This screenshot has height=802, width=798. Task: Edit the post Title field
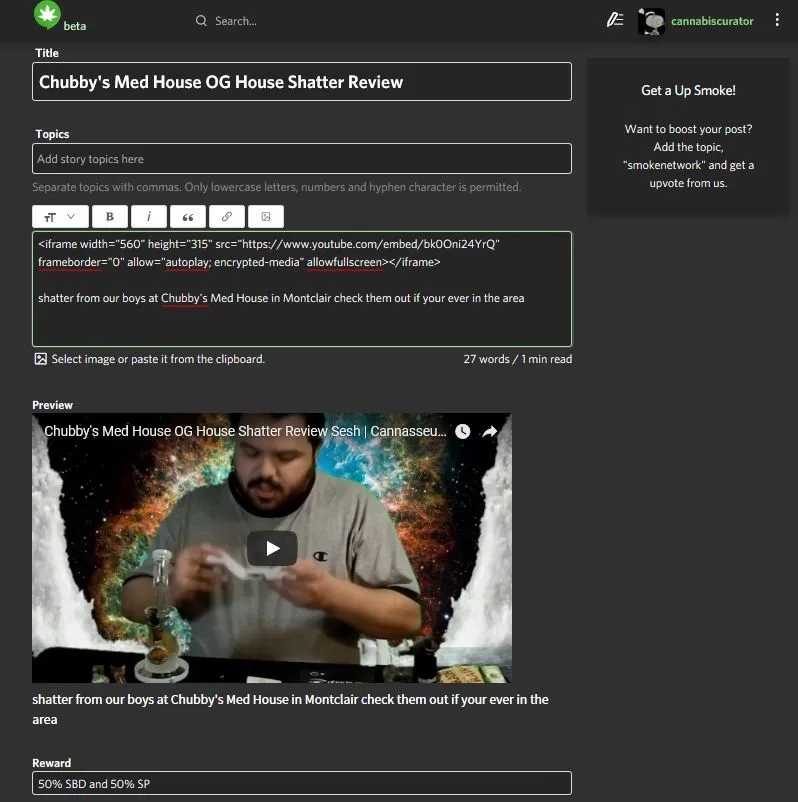(x=302, y=82)
